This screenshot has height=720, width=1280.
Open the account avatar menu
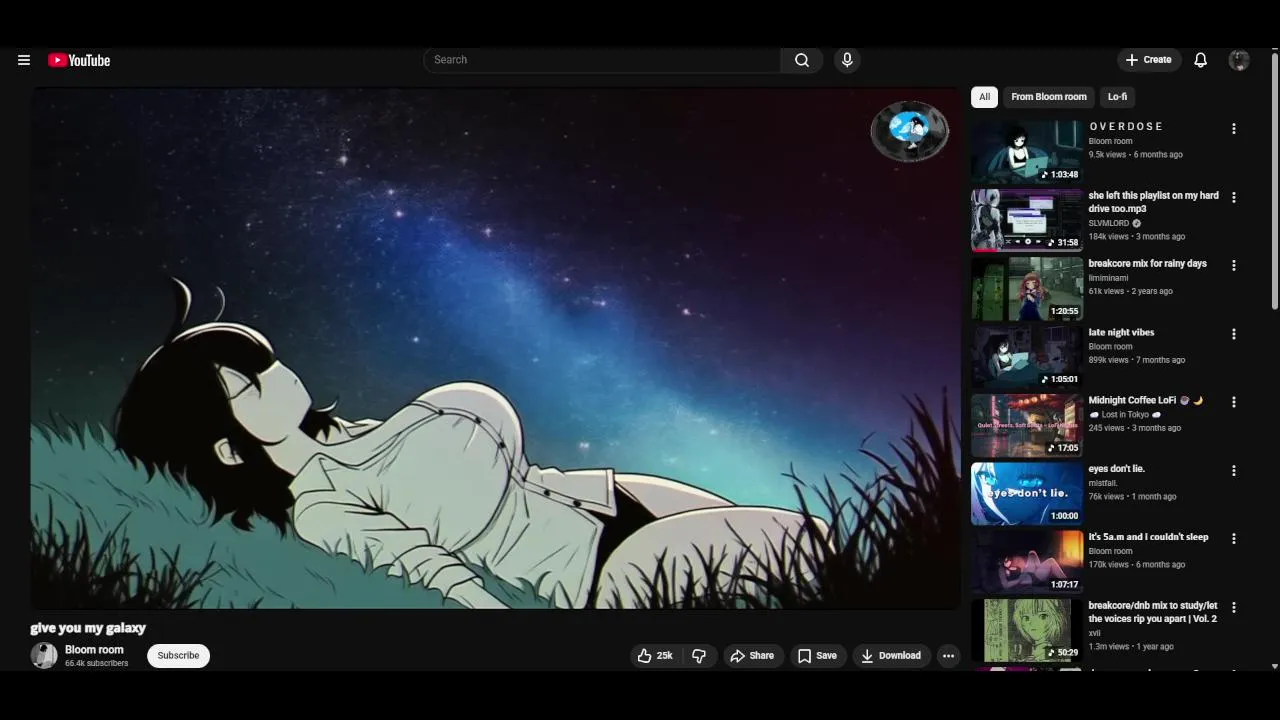(x=1239, y=60)
